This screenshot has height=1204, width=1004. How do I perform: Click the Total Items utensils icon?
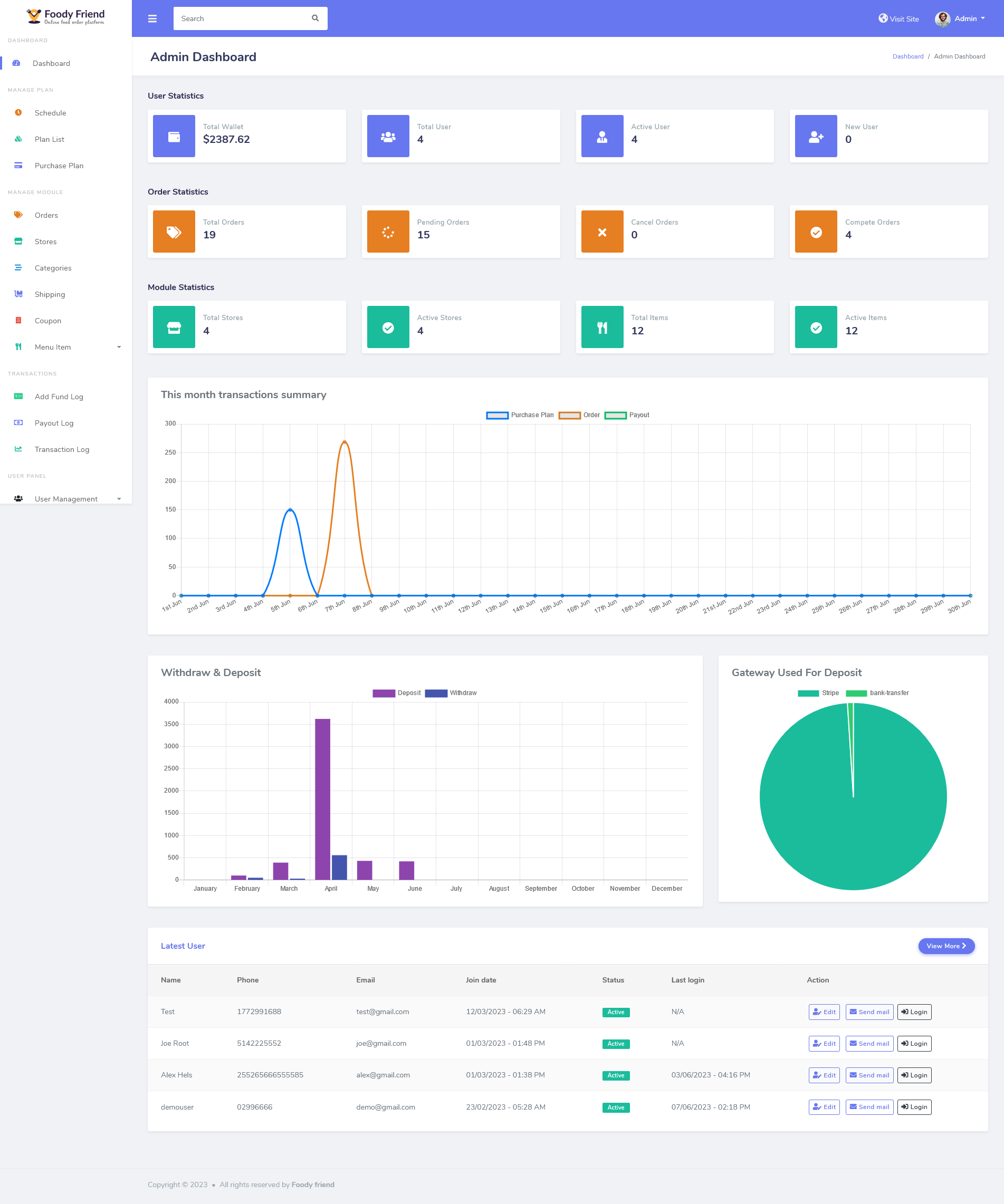[602, 328]
